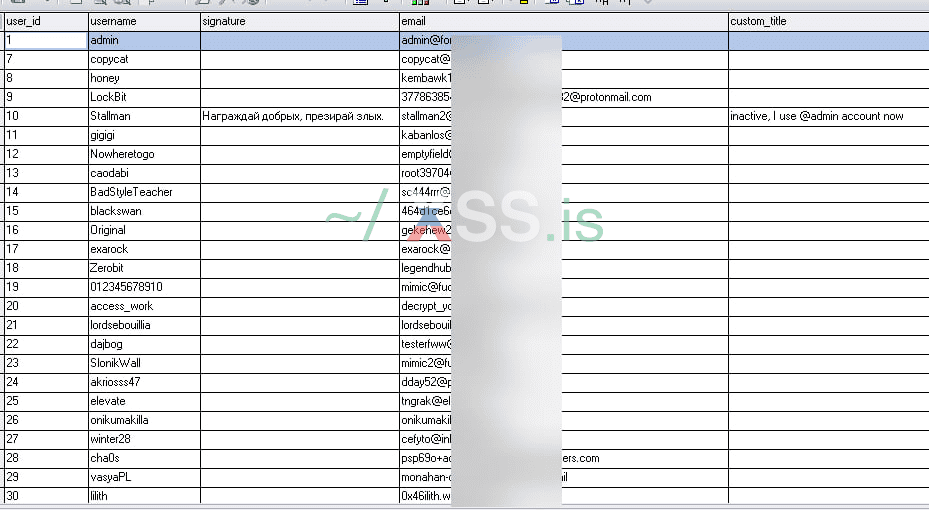Screen dimensions: 929x510
Task: Select user_id cell 14
Action: tap(46, 192)
